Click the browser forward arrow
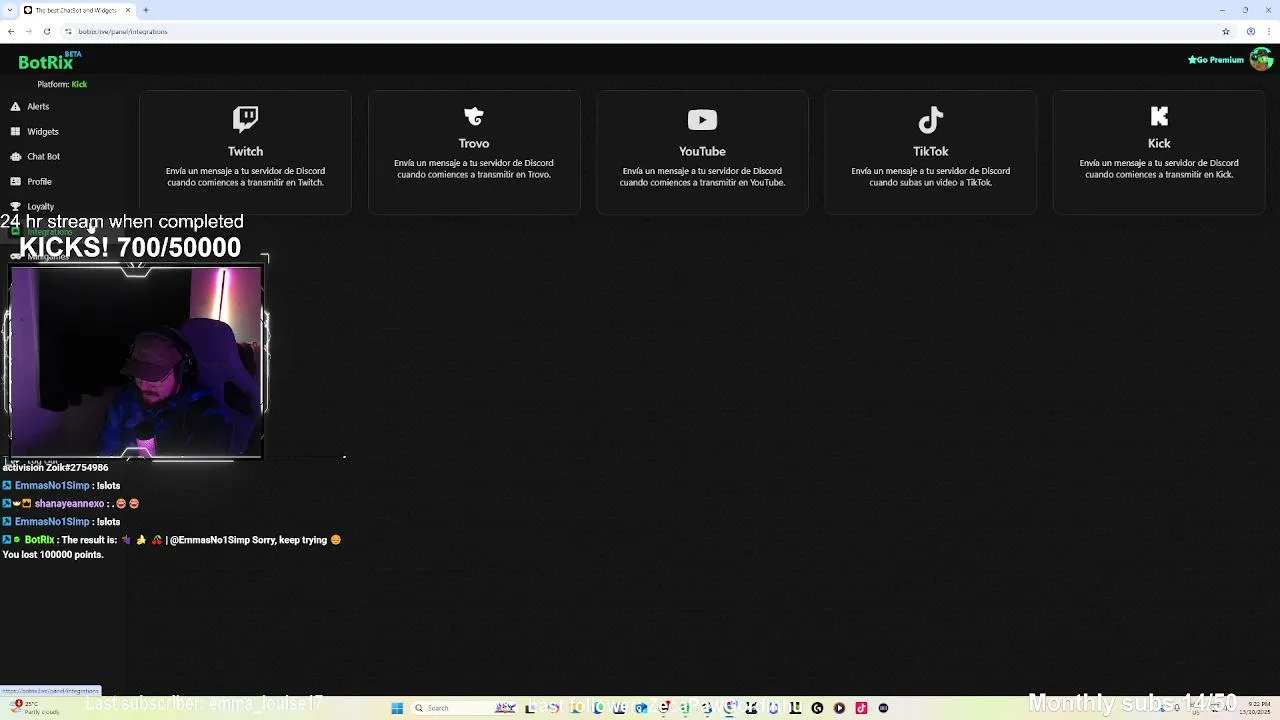Screen dimensions: 1280x720 (28, 31)
